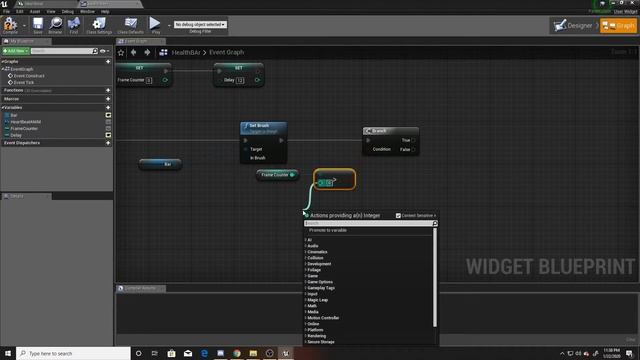
Task: Click the Compile toolbar icon
Action: pyautogui.click(x=10, y=25)
